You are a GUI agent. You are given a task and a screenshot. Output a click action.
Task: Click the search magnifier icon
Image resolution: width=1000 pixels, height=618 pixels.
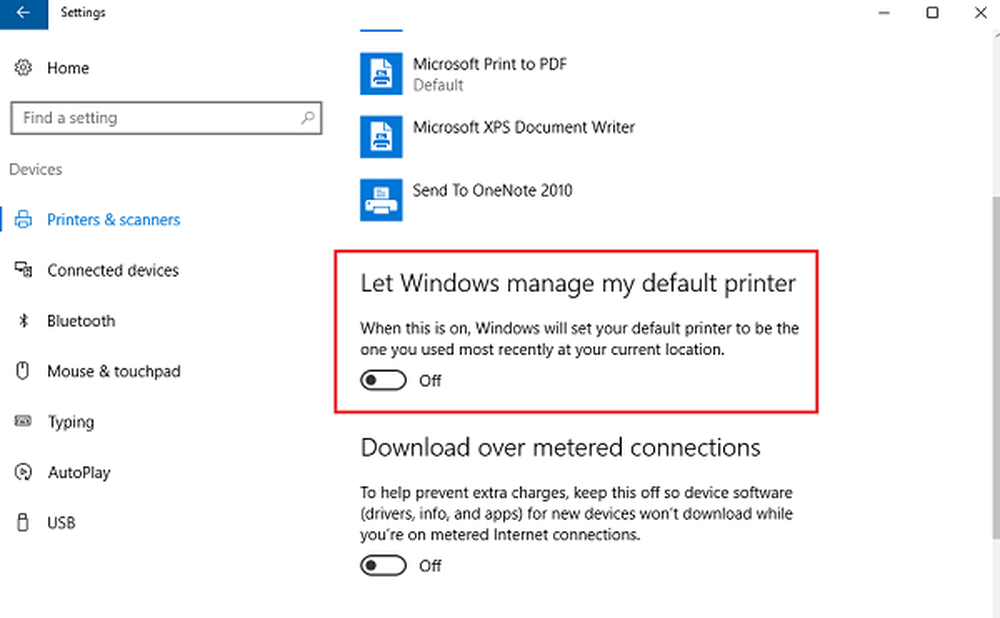pos(308,118)
